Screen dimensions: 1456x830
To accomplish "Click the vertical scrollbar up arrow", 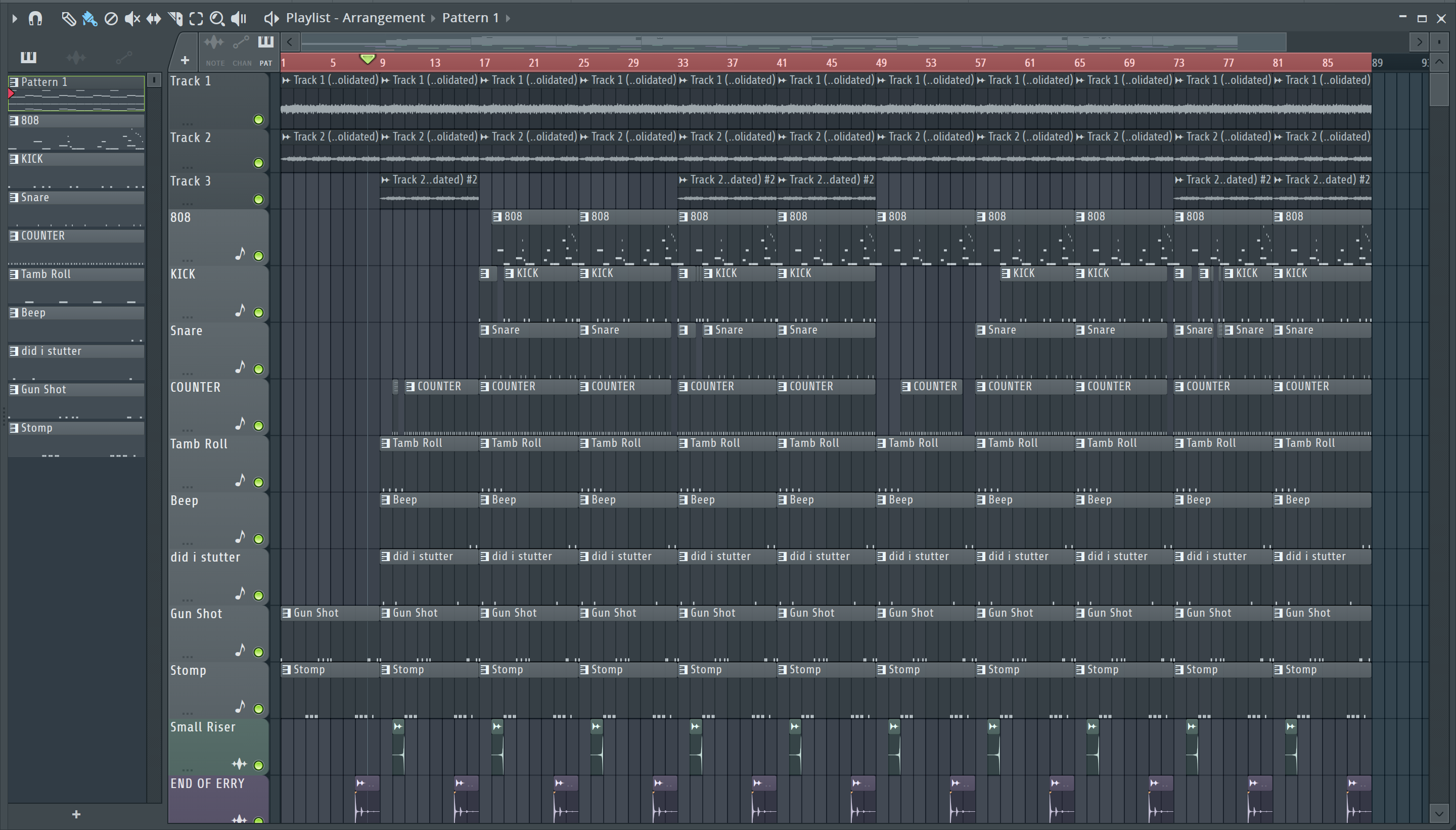I will (x=1439, y=61).
